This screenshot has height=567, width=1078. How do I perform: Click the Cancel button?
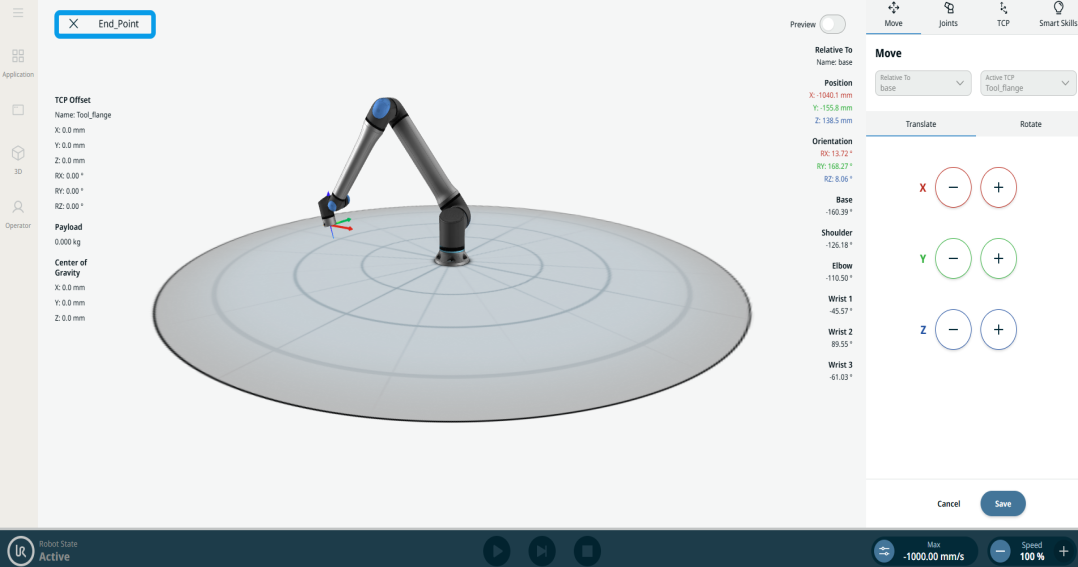pos(948,504)
